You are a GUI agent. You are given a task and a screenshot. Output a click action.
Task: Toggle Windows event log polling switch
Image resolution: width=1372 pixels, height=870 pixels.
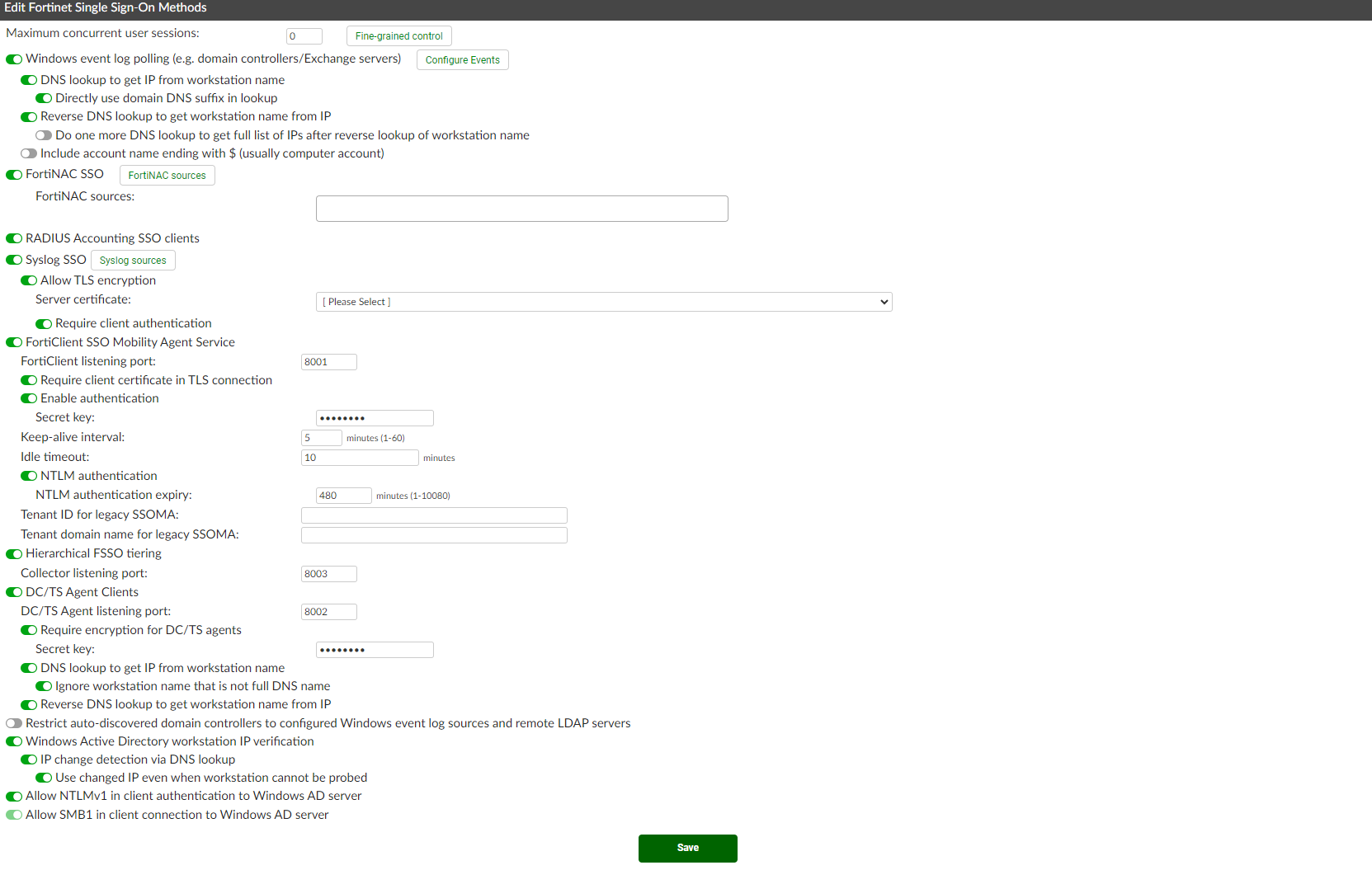click(x=14, y=59)
